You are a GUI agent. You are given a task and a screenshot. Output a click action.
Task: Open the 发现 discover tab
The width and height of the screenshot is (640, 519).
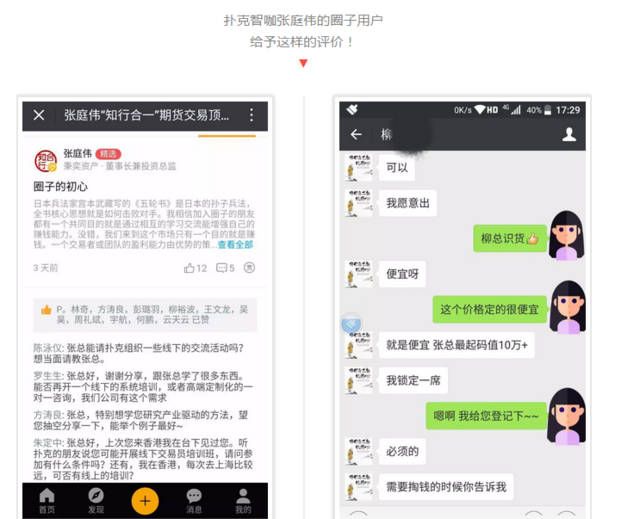coord(96,501)
